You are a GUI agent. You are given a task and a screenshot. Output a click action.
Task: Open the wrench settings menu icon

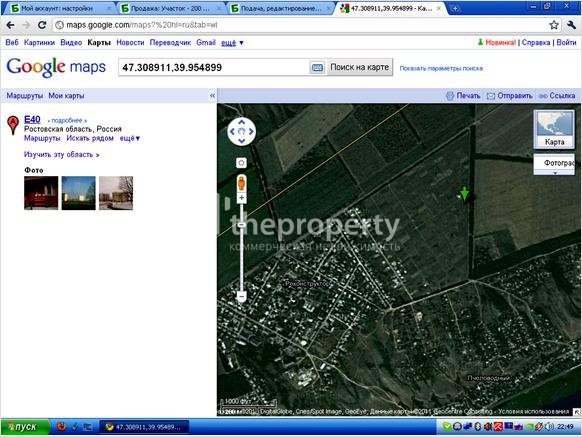point(571,25)
